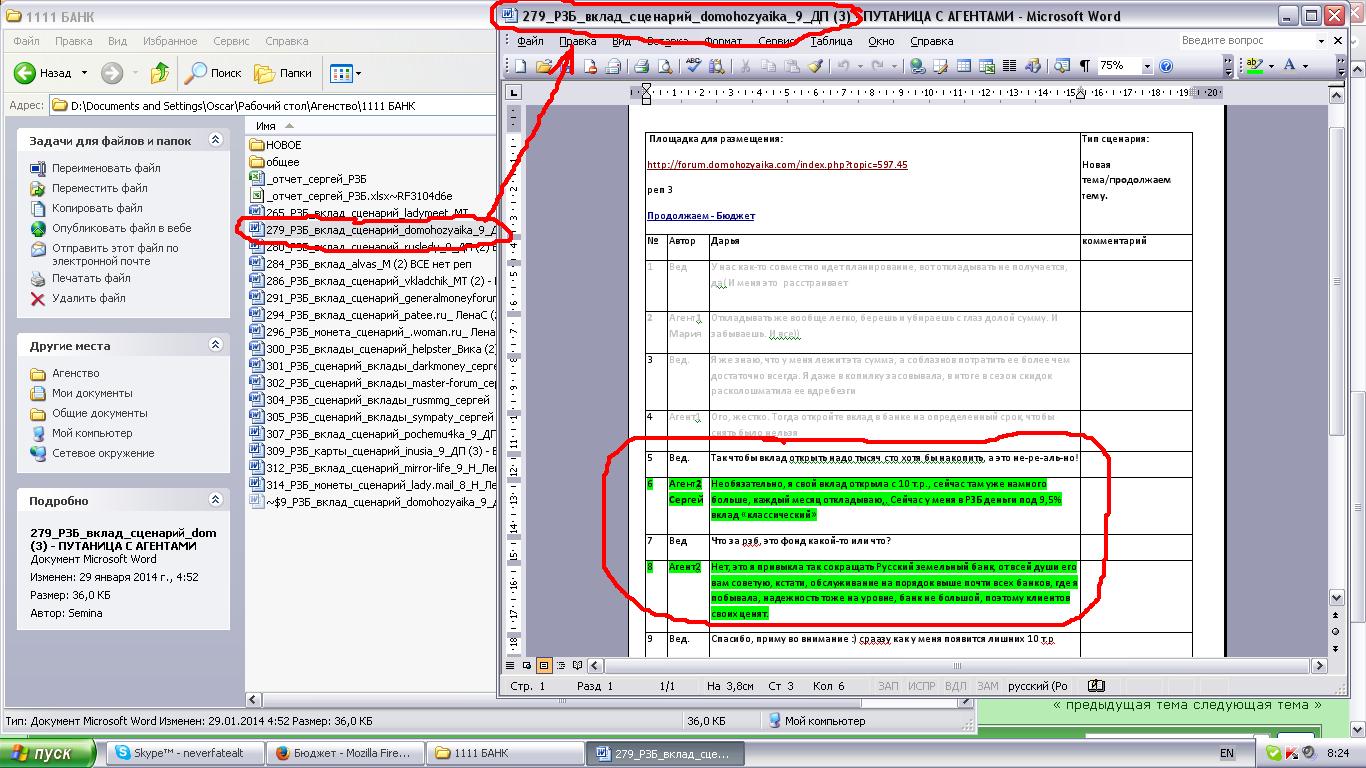Toggle ВДЛ extend selection indicator
The image size is (1366, 768).
[955, 686]
